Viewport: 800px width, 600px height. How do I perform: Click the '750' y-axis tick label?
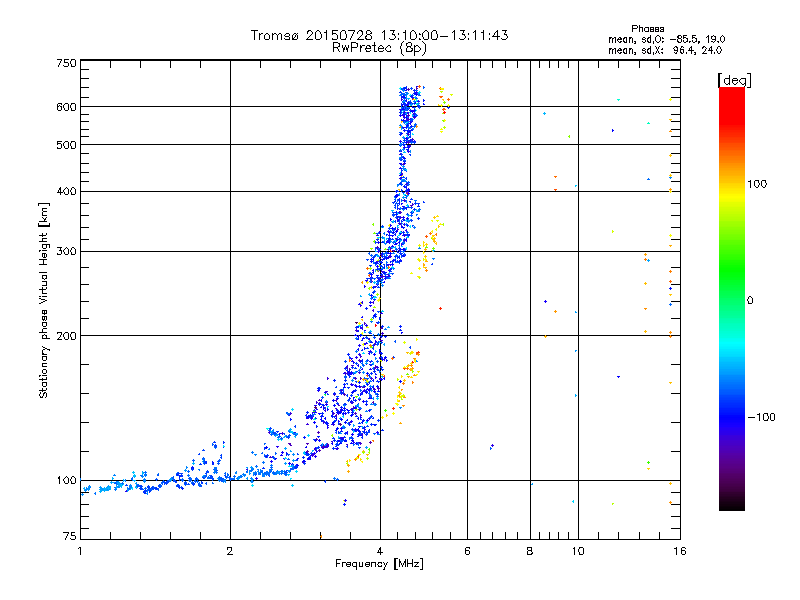(x=66, y=63)
